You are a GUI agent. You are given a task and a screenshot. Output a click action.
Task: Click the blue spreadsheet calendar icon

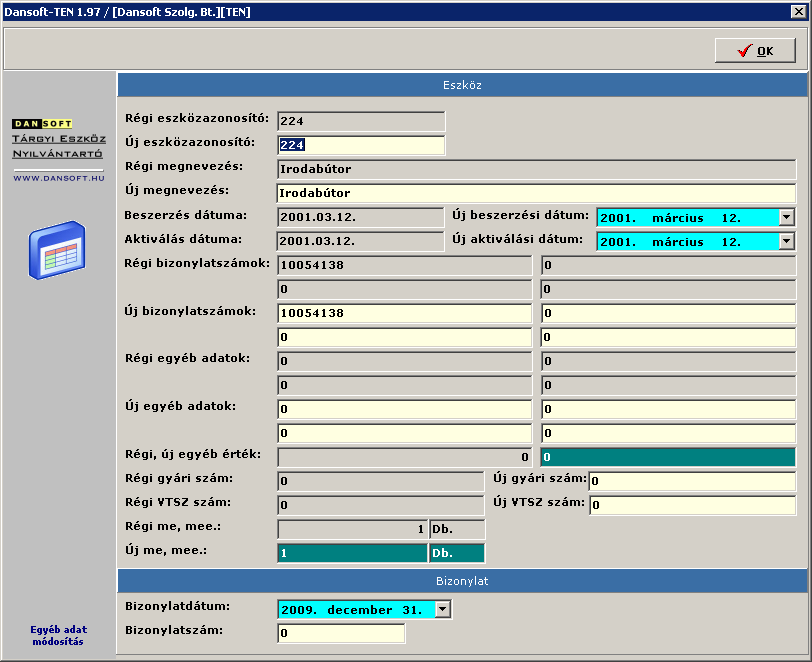57,250
